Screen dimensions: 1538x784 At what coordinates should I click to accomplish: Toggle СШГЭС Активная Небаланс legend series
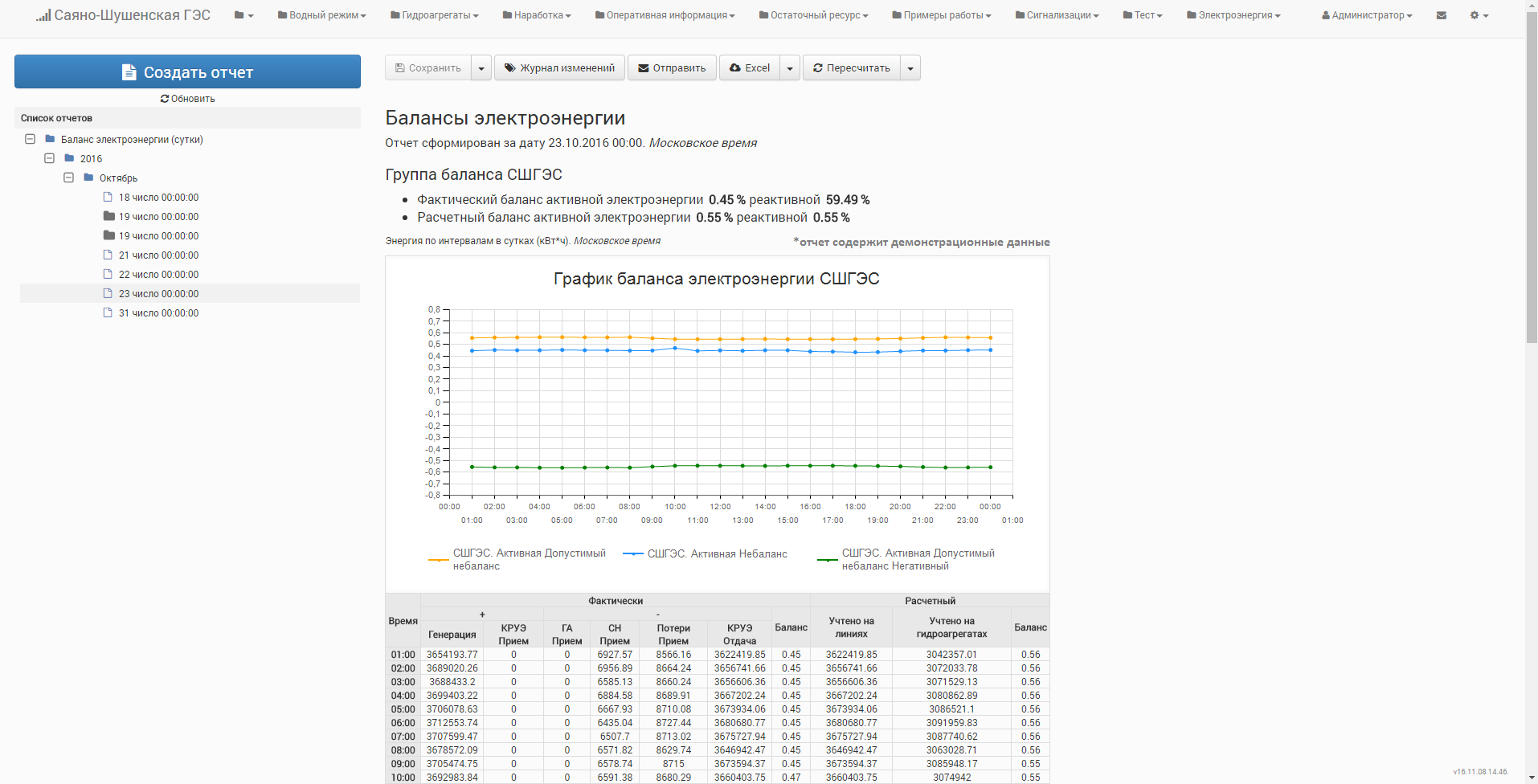pyautogui.click(x=706, y=554)
